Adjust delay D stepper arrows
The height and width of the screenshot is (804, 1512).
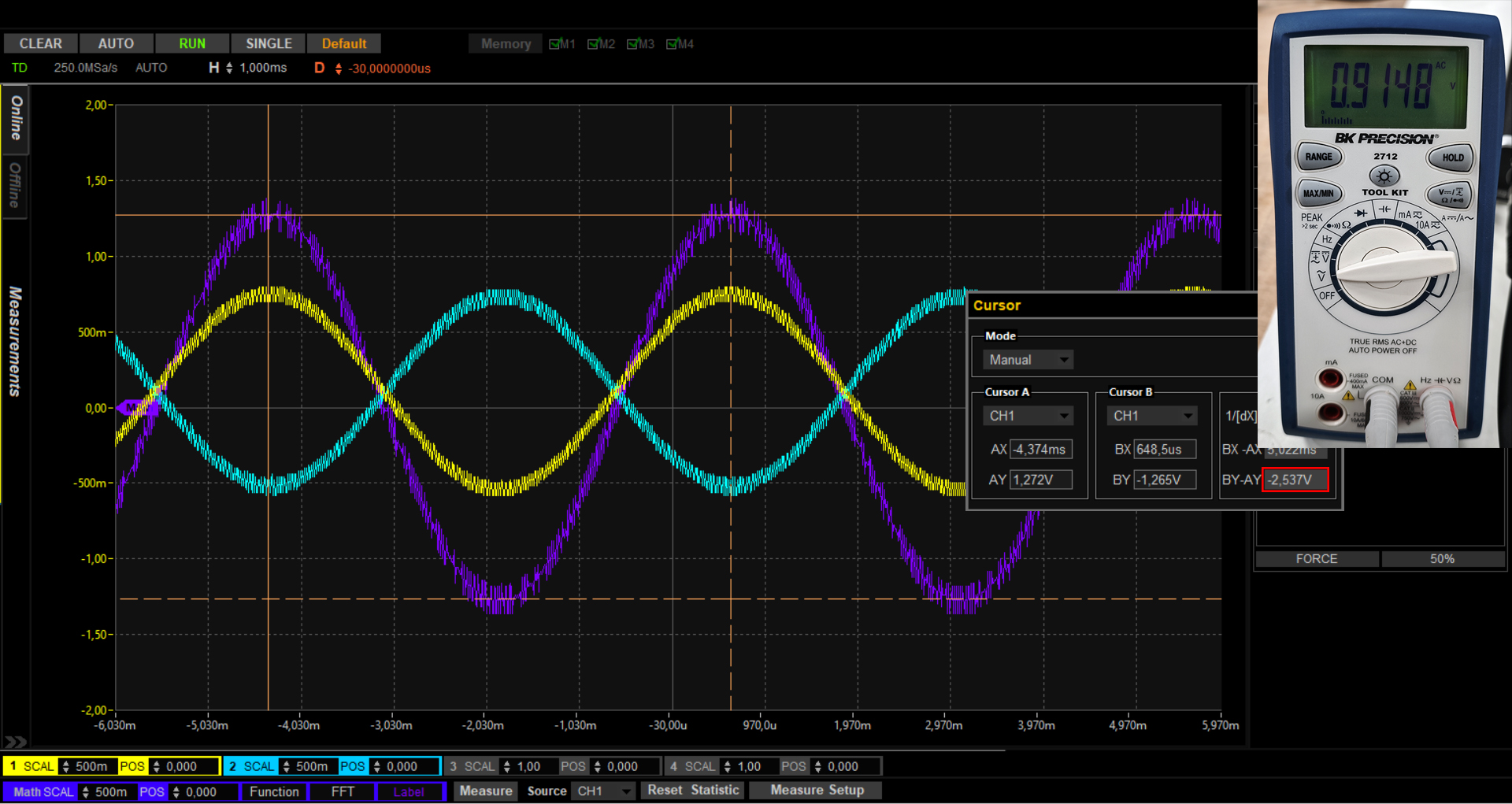point(339,69)
